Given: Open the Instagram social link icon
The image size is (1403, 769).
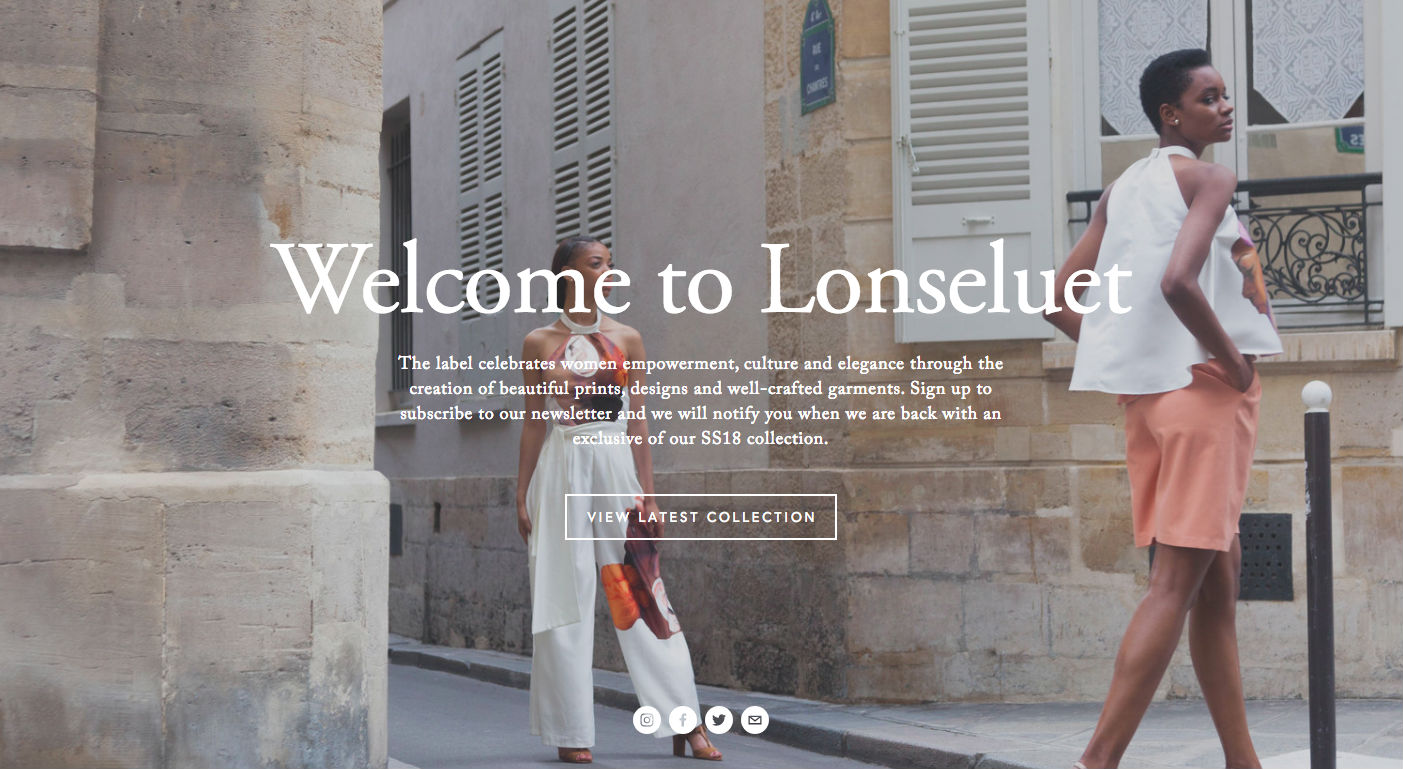Looking at the screenshot, I should tap(647, 720).
